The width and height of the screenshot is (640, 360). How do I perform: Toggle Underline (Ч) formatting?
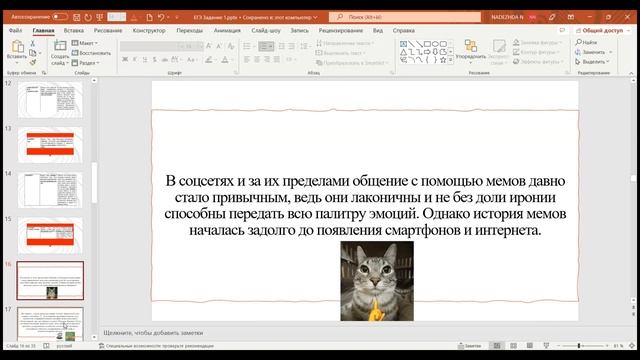point(145,60)
